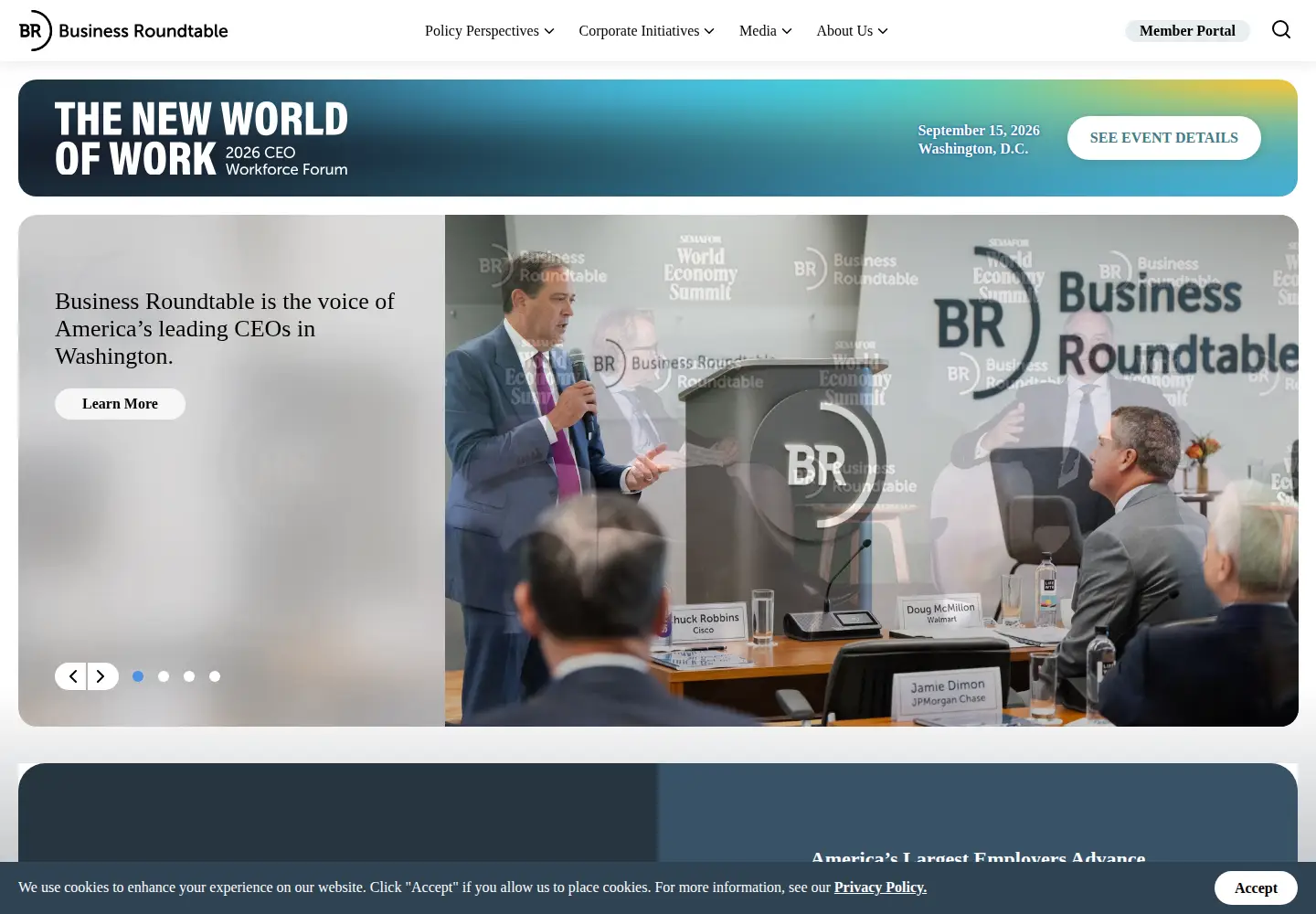The height and width of the screenshot is (914, 1316).
Task: Select the second carousel dot
Action: (x=164, y=676)
